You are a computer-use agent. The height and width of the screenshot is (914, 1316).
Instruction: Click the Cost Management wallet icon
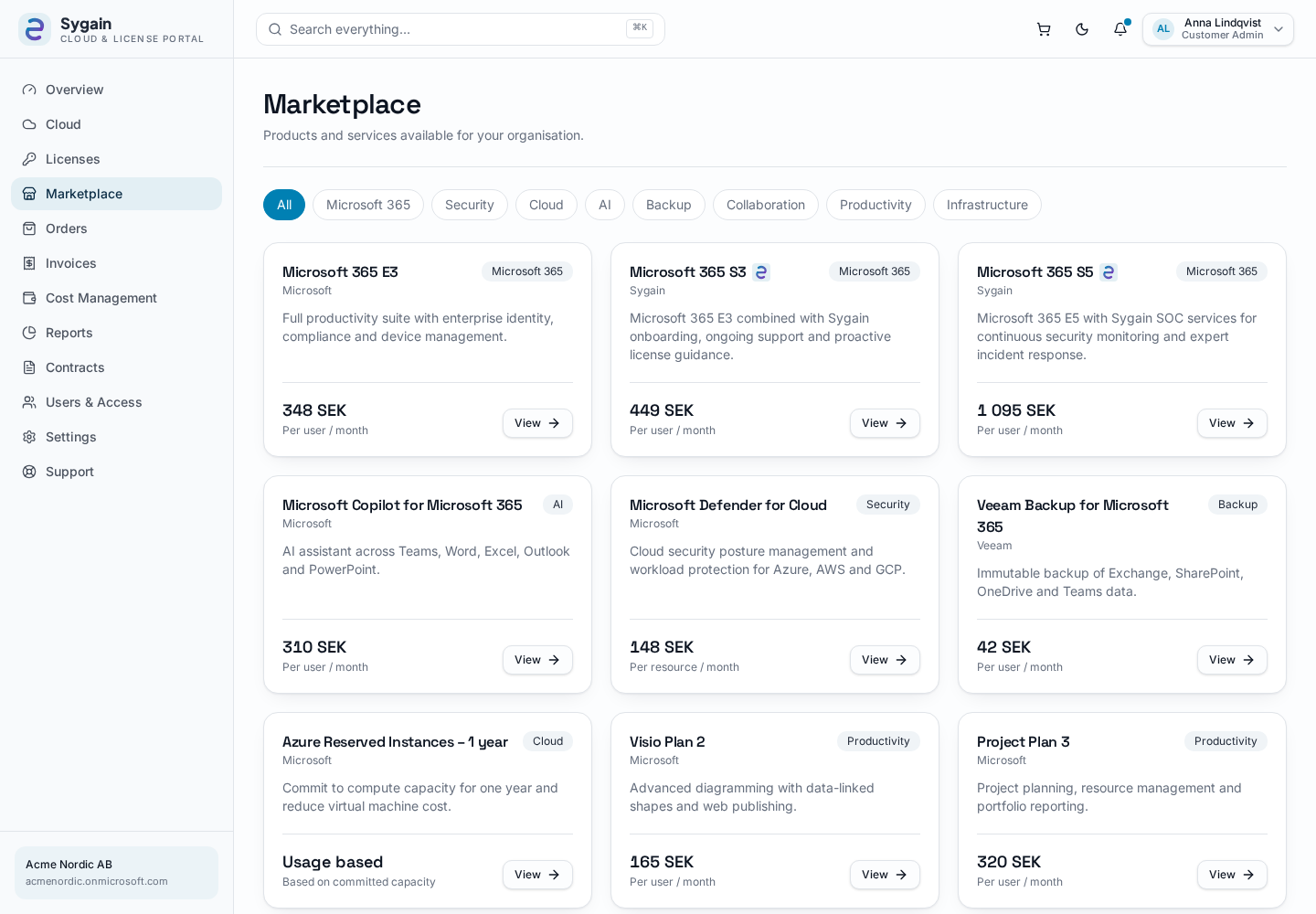coord(29,298)
